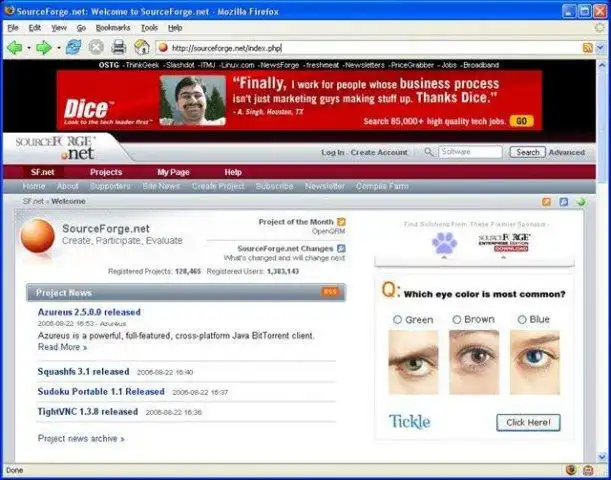Screen dimensions: 611x480
Task: Click the magnifying glass search icon
Action: (429, 152)
